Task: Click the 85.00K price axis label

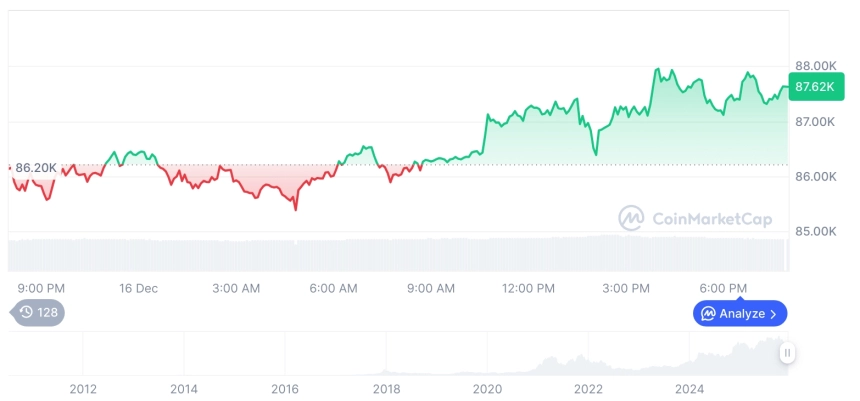Action: (814, 232)
